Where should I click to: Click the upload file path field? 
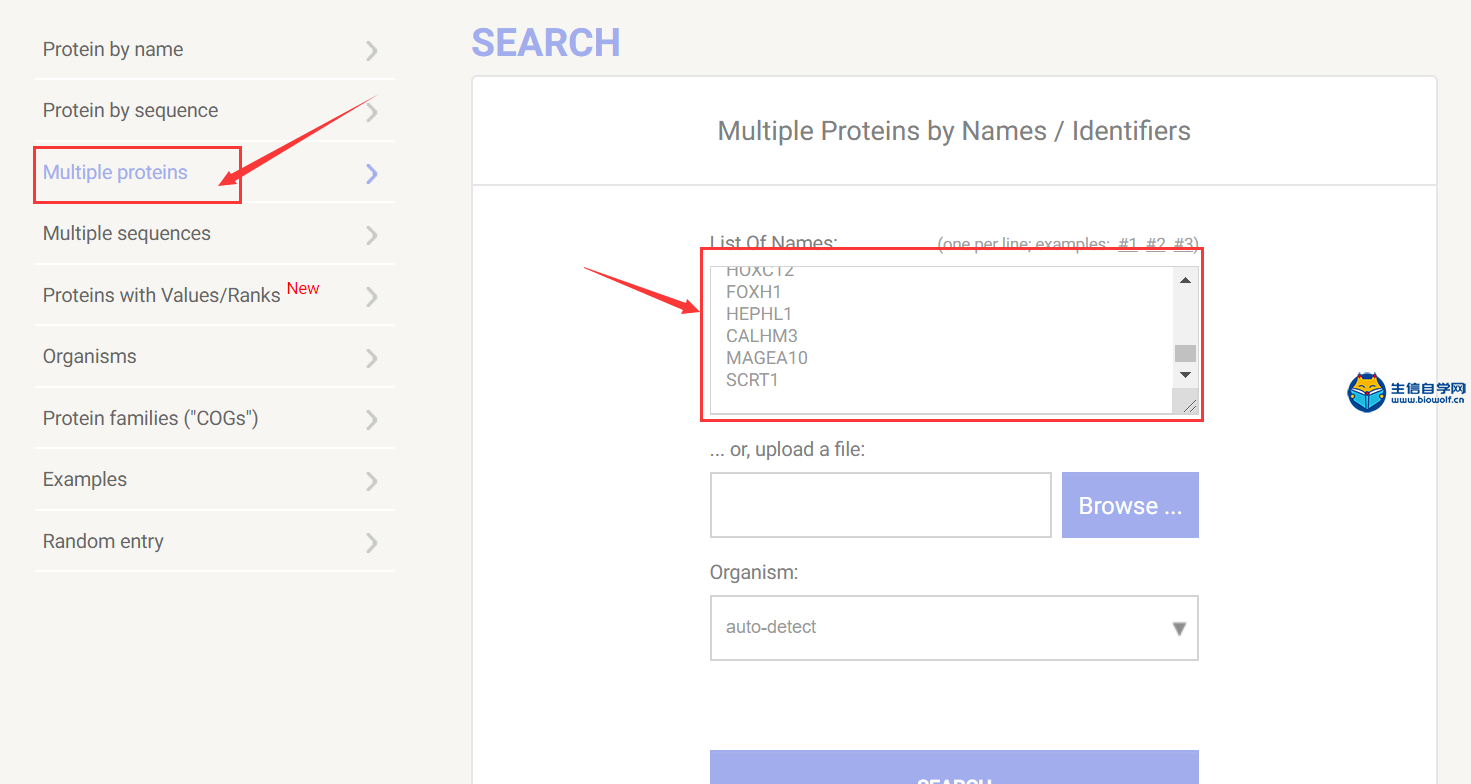click(881, 505)
